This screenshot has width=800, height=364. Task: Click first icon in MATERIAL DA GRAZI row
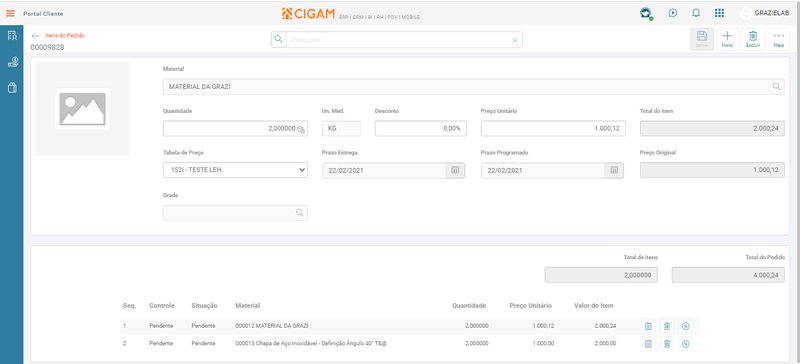coord(648,326)
